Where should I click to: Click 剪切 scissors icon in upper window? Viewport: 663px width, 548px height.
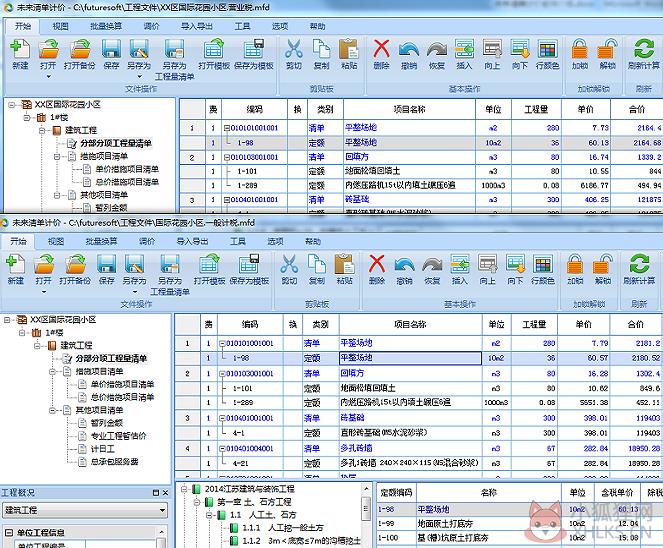click(293, 49)
